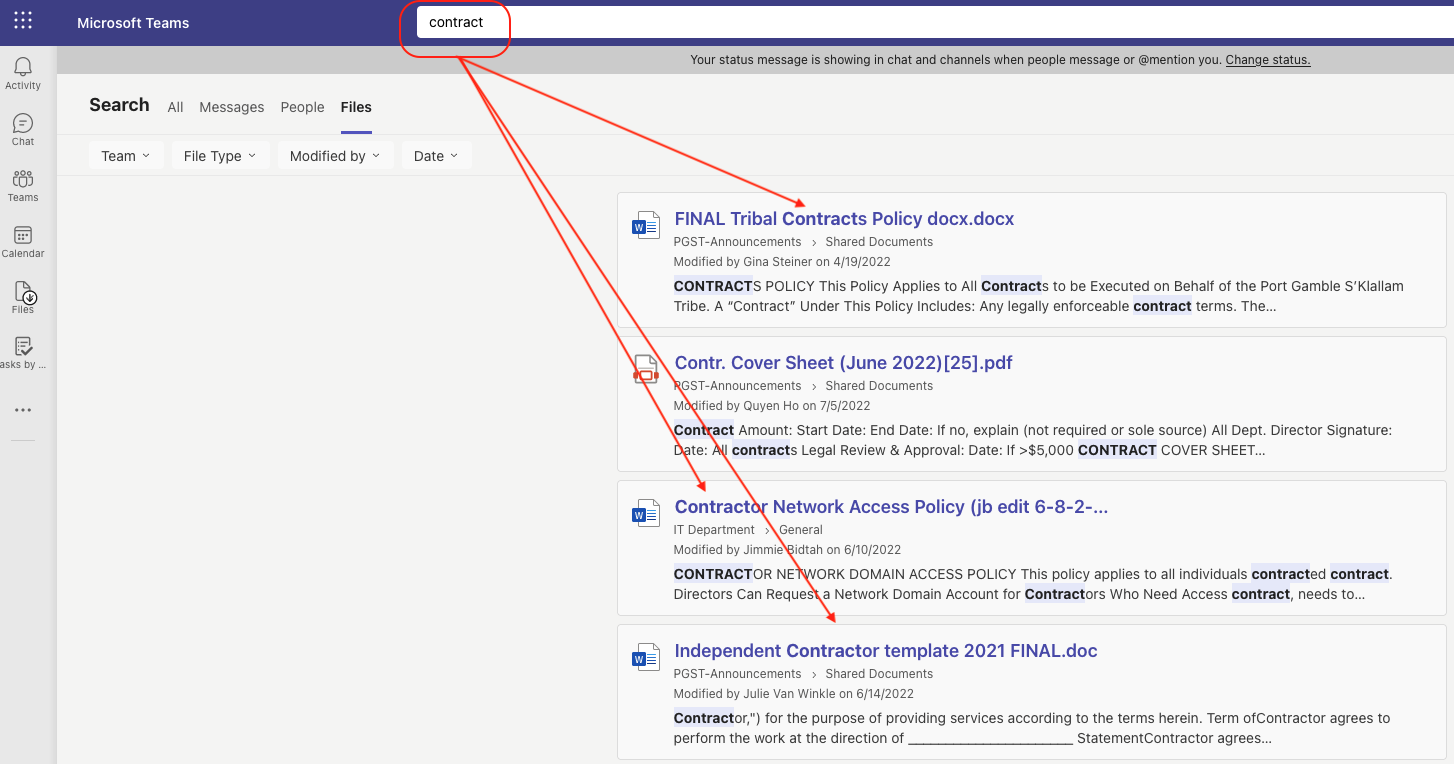Click PGST-Announcements under Independent Contractor template
Viewport: 1454px width, 764px height.
tap(737, 674)
